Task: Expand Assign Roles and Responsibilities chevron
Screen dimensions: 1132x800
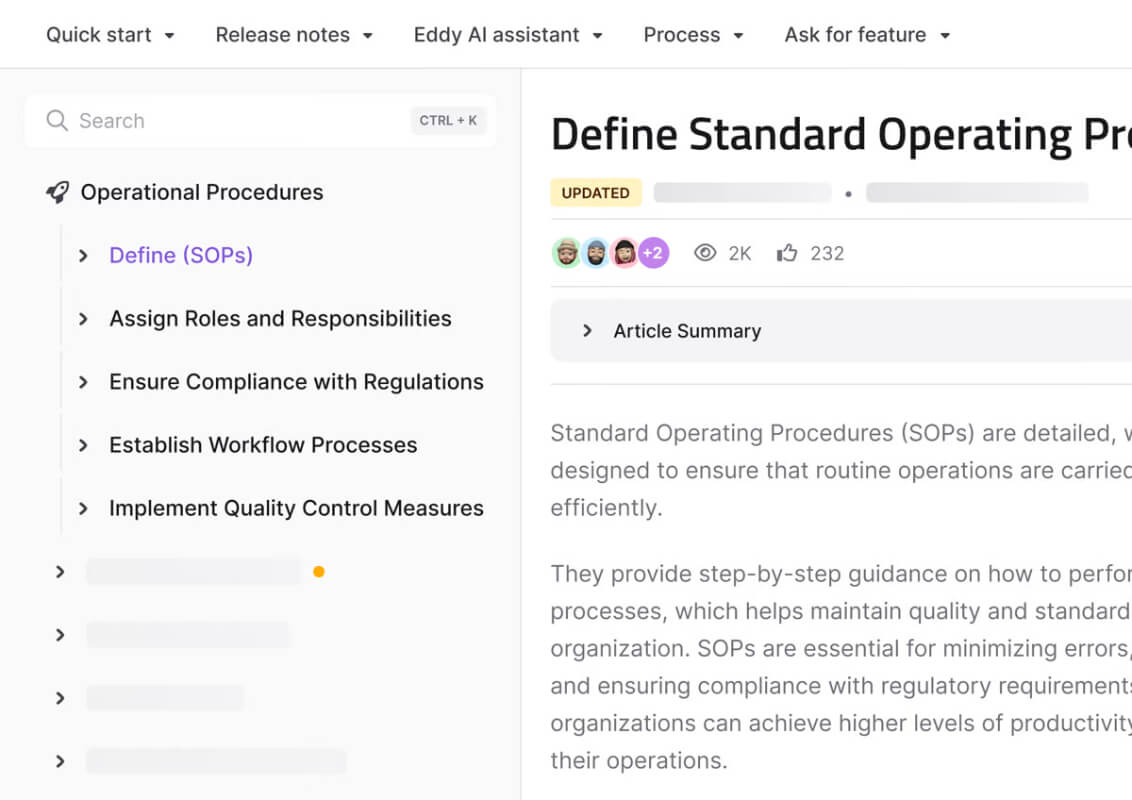Action: coord(83,319)
